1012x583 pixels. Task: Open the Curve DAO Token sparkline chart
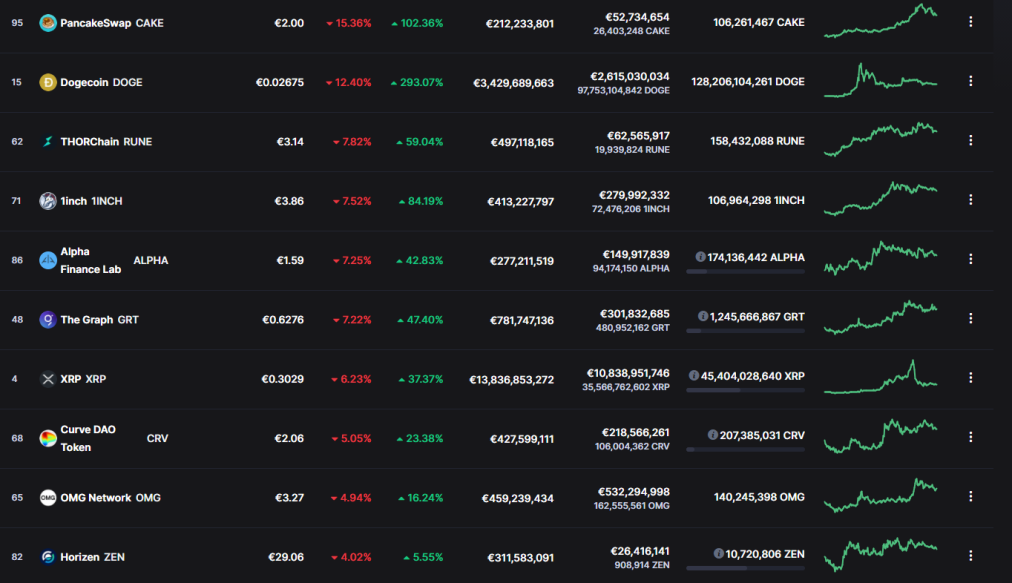[880, 436]
